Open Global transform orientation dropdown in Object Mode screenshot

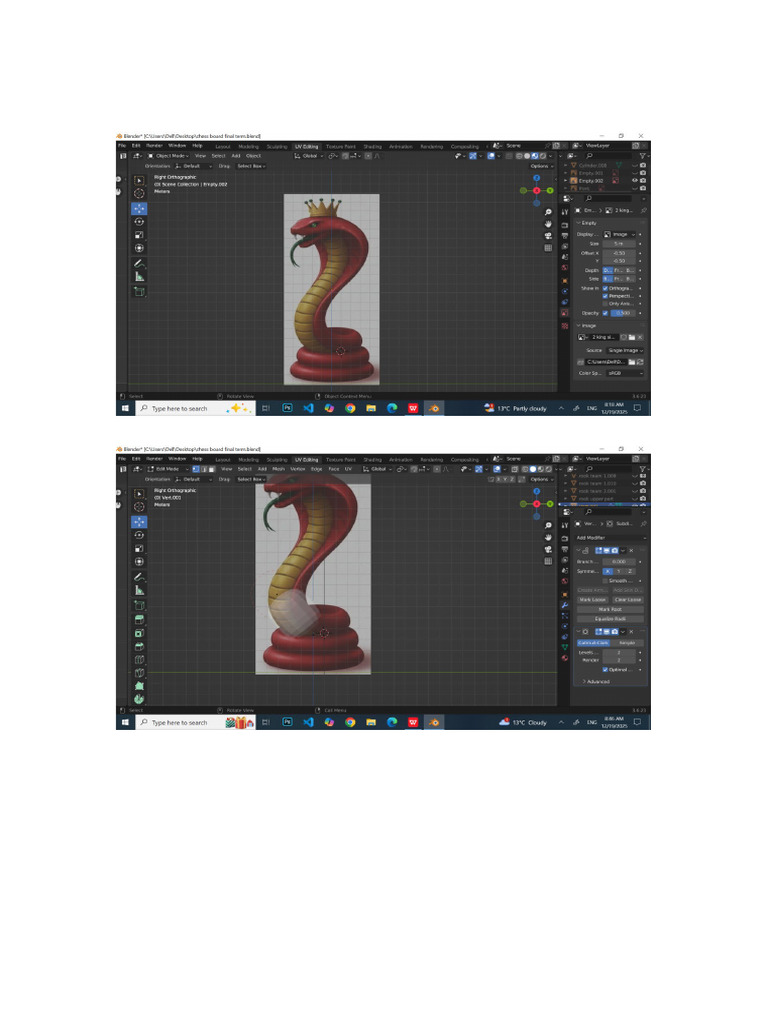click(309, 156)
